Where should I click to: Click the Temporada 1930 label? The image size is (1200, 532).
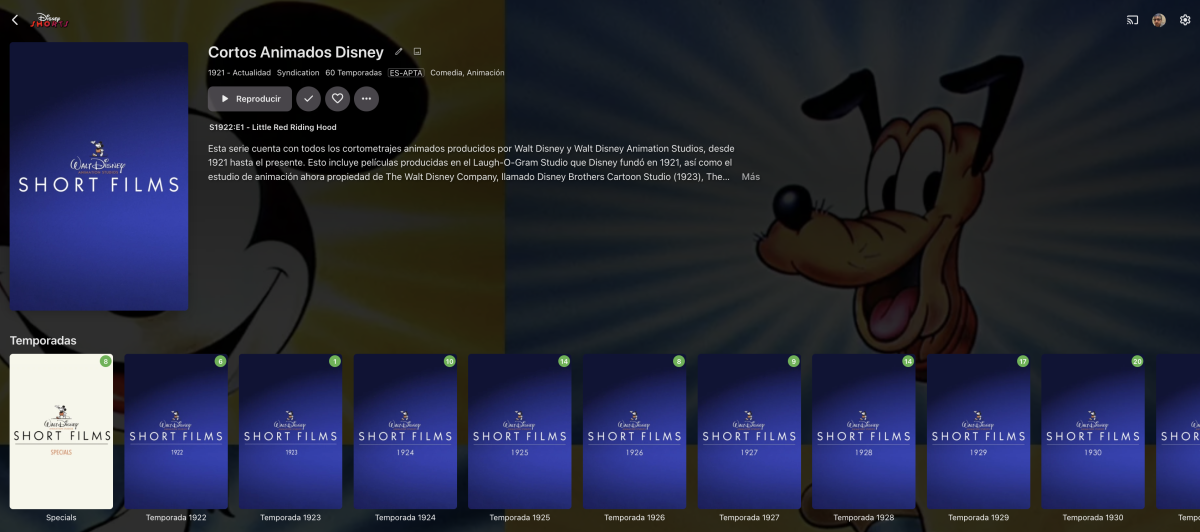1093,518
